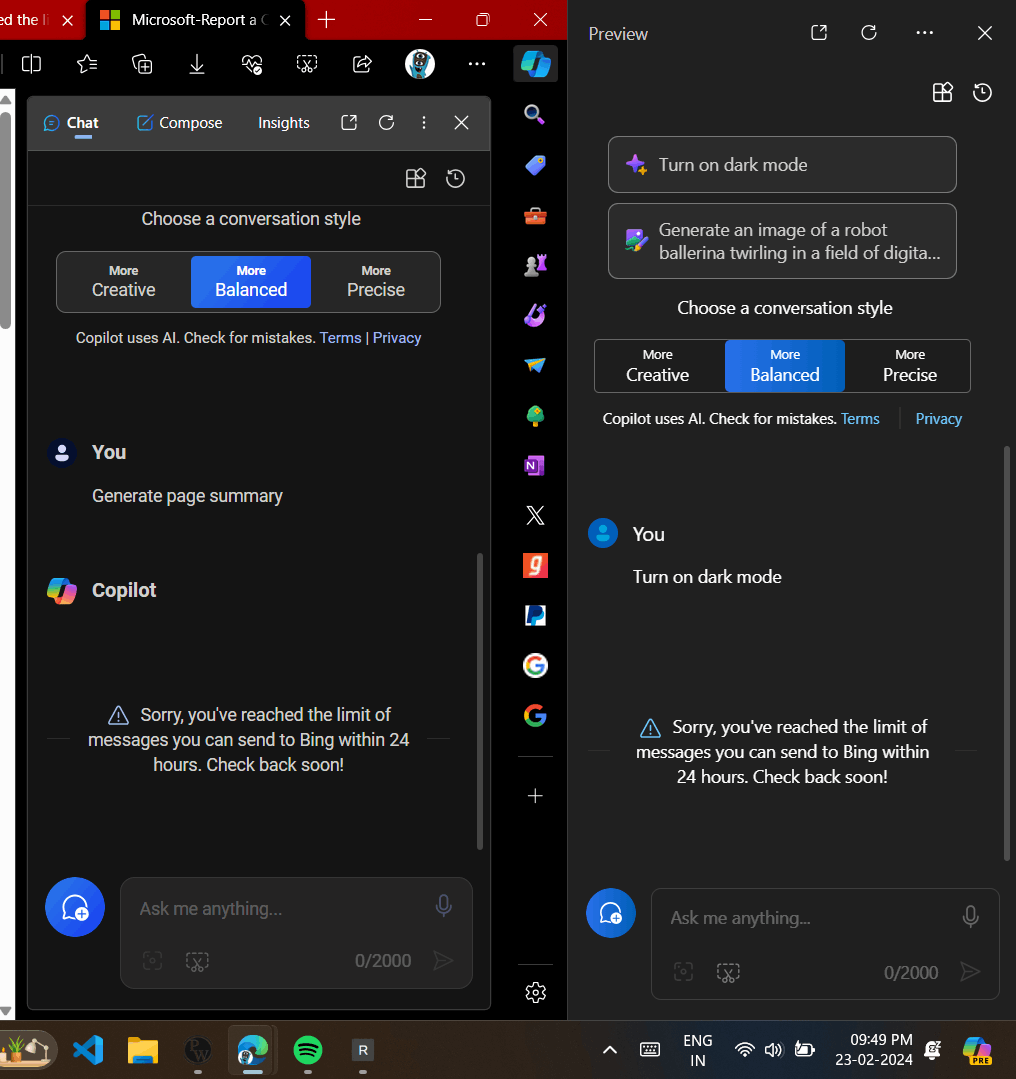Open sidebar settings gear

[x=536, y=992]
